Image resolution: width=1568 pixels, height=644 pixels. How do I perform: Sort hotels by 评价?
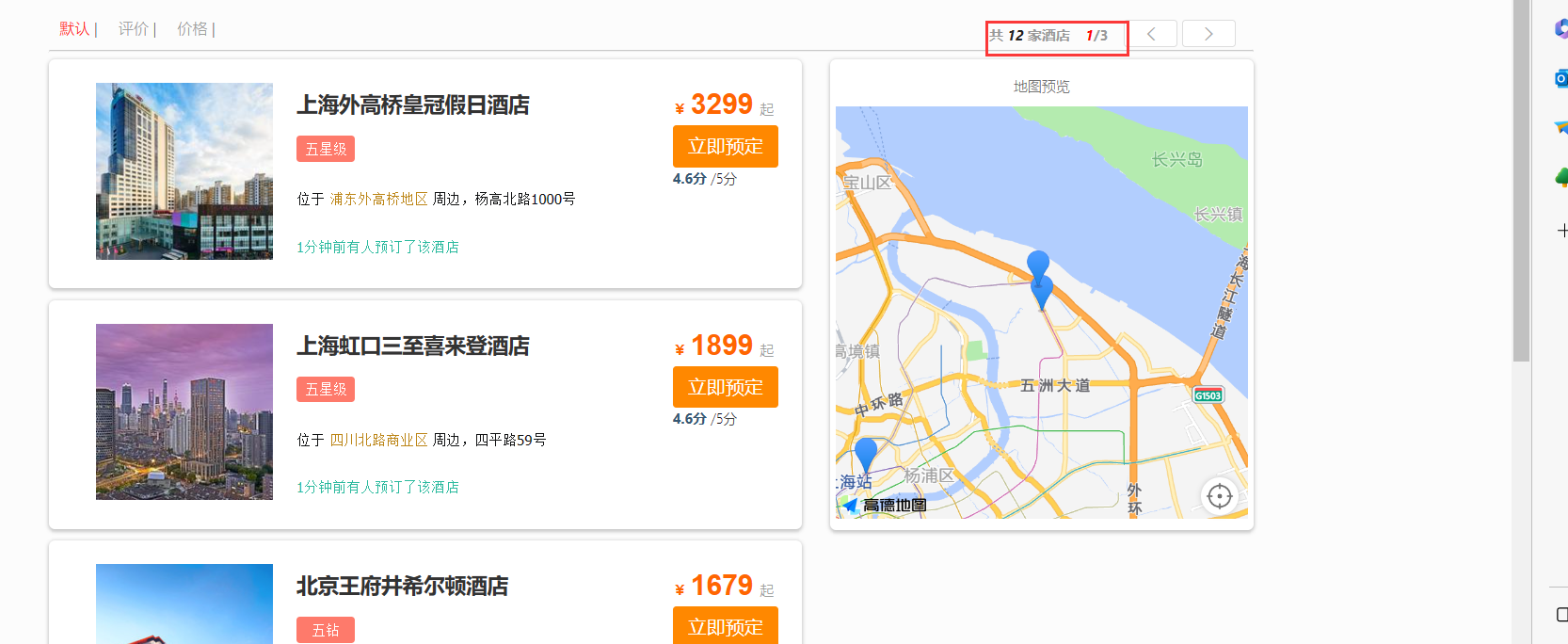click(x=134, y=29)
